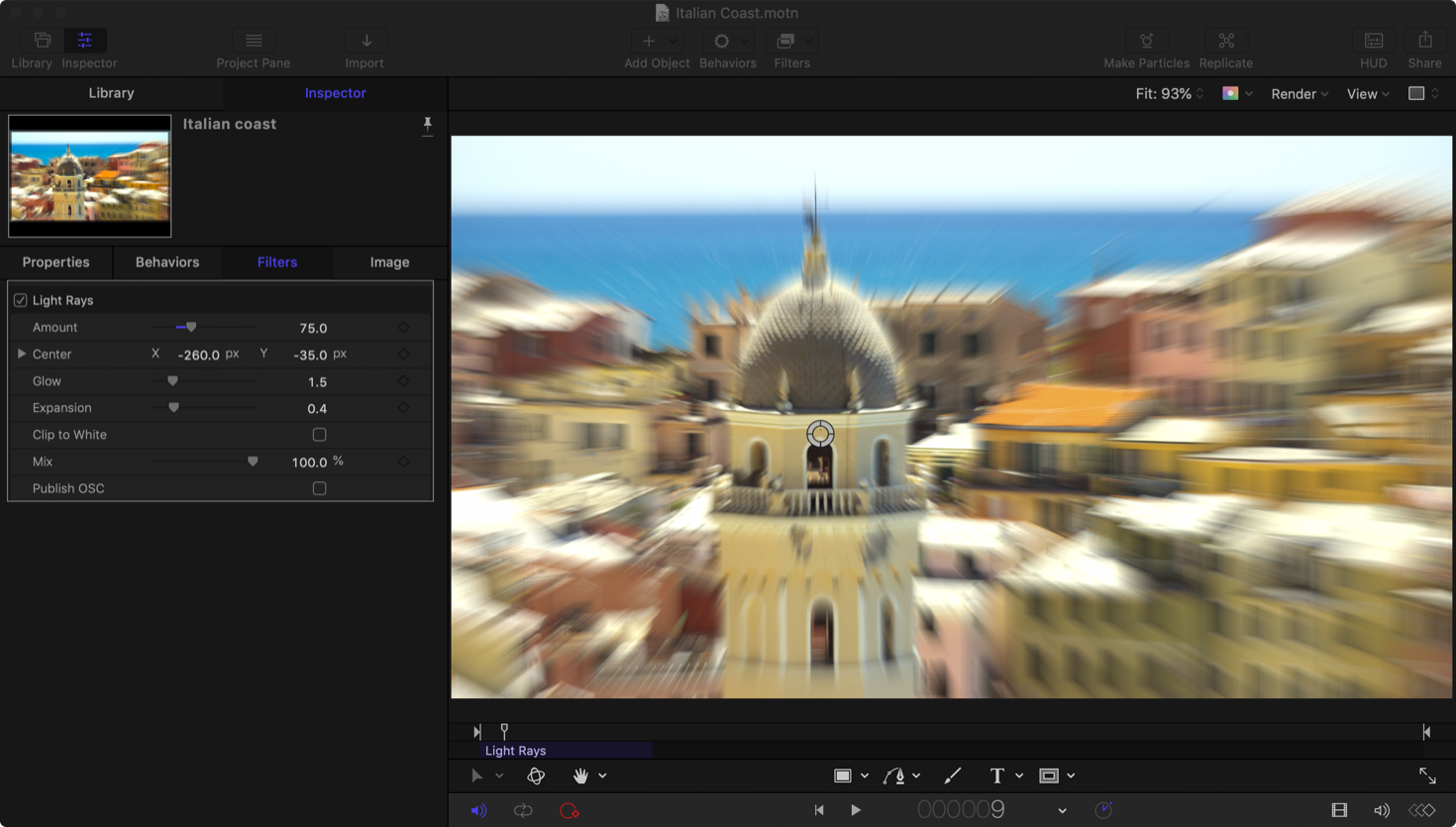
Task: Select the paint stroke tool
Action: [952, 775]
